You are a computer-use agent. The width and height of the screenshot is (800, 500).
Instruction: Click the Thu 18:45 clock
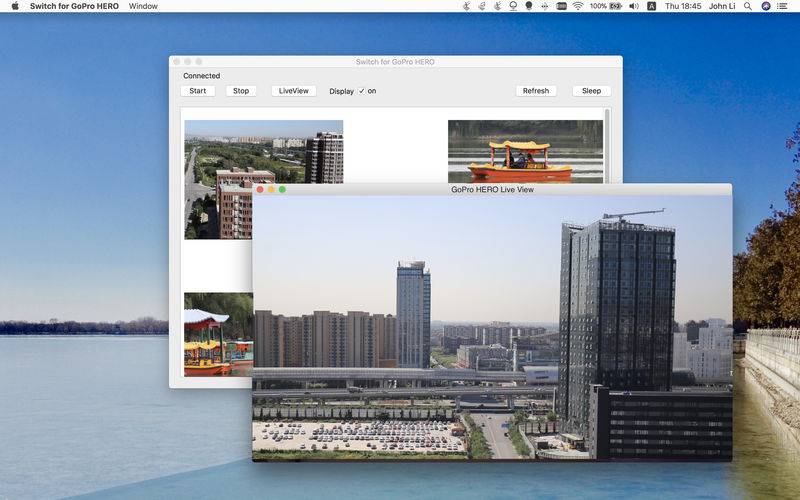(683, 6)
